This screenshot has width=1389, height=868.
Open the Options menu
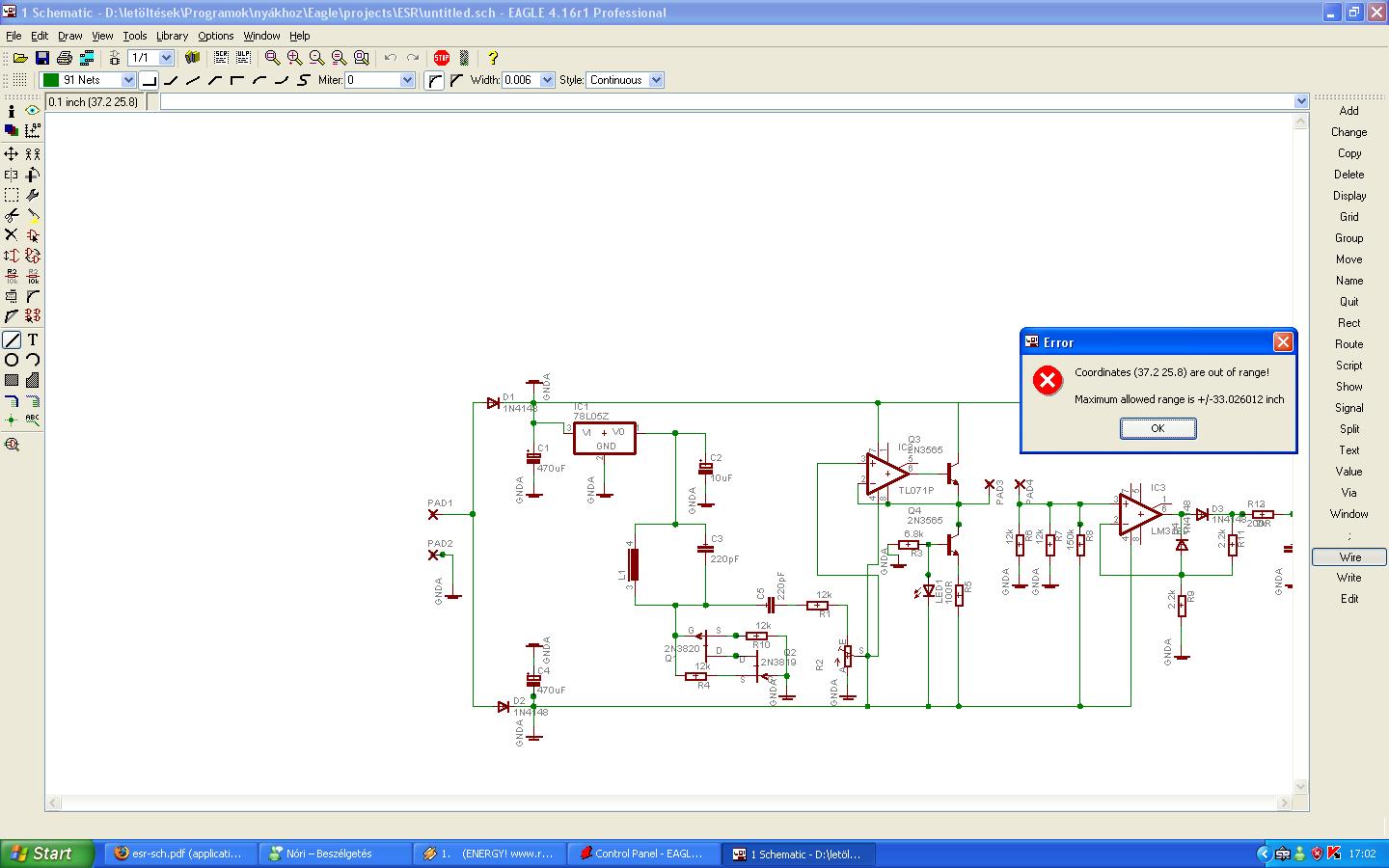coord(216,36)
